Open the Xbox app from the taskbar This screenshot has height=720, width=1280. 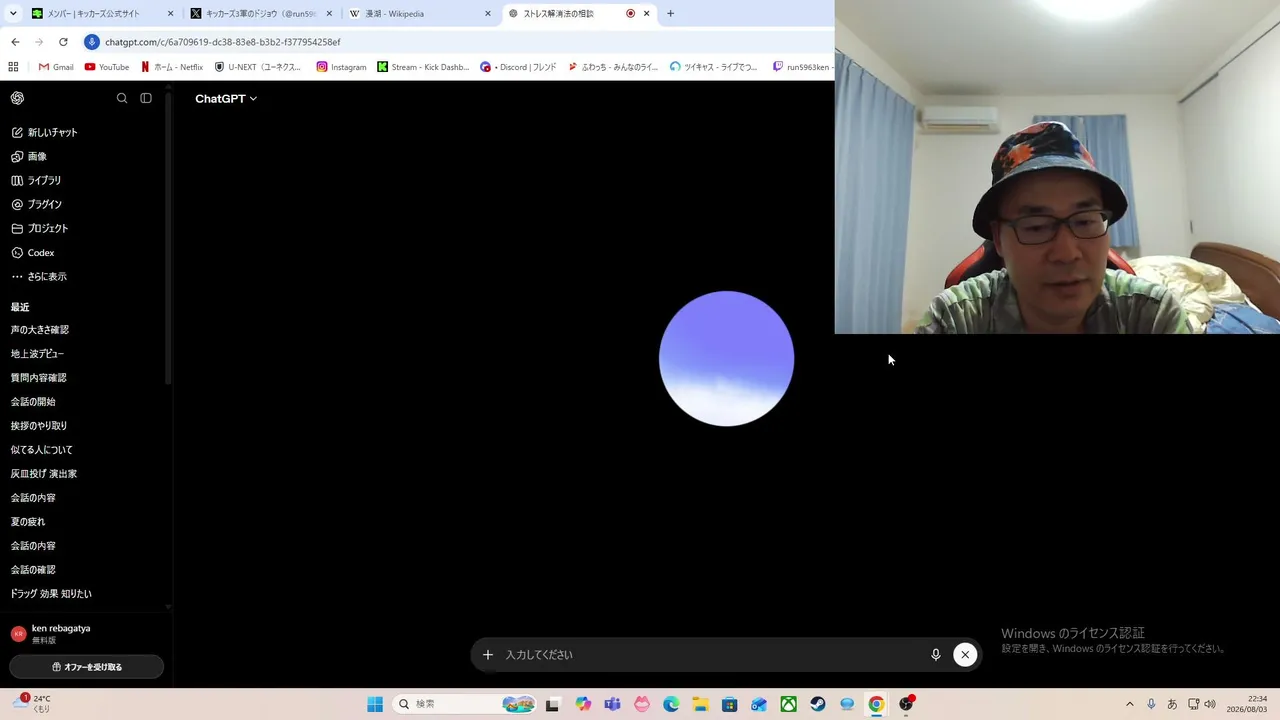pos(789,704)
